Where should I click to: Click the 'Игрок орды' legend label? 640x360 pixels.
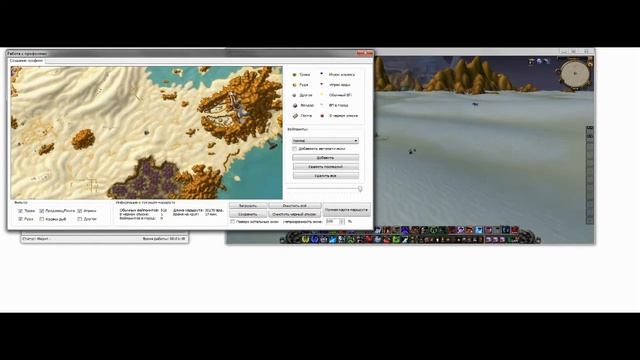[340, 85]
